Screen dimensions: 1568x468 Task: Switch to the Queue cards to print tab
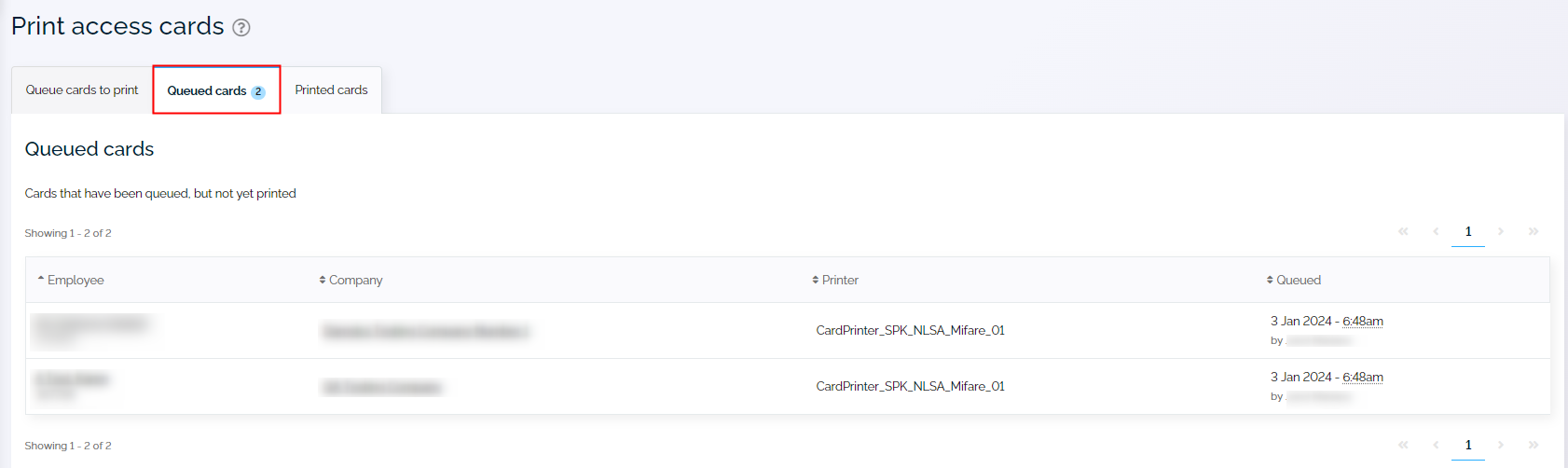pos(82,90)
